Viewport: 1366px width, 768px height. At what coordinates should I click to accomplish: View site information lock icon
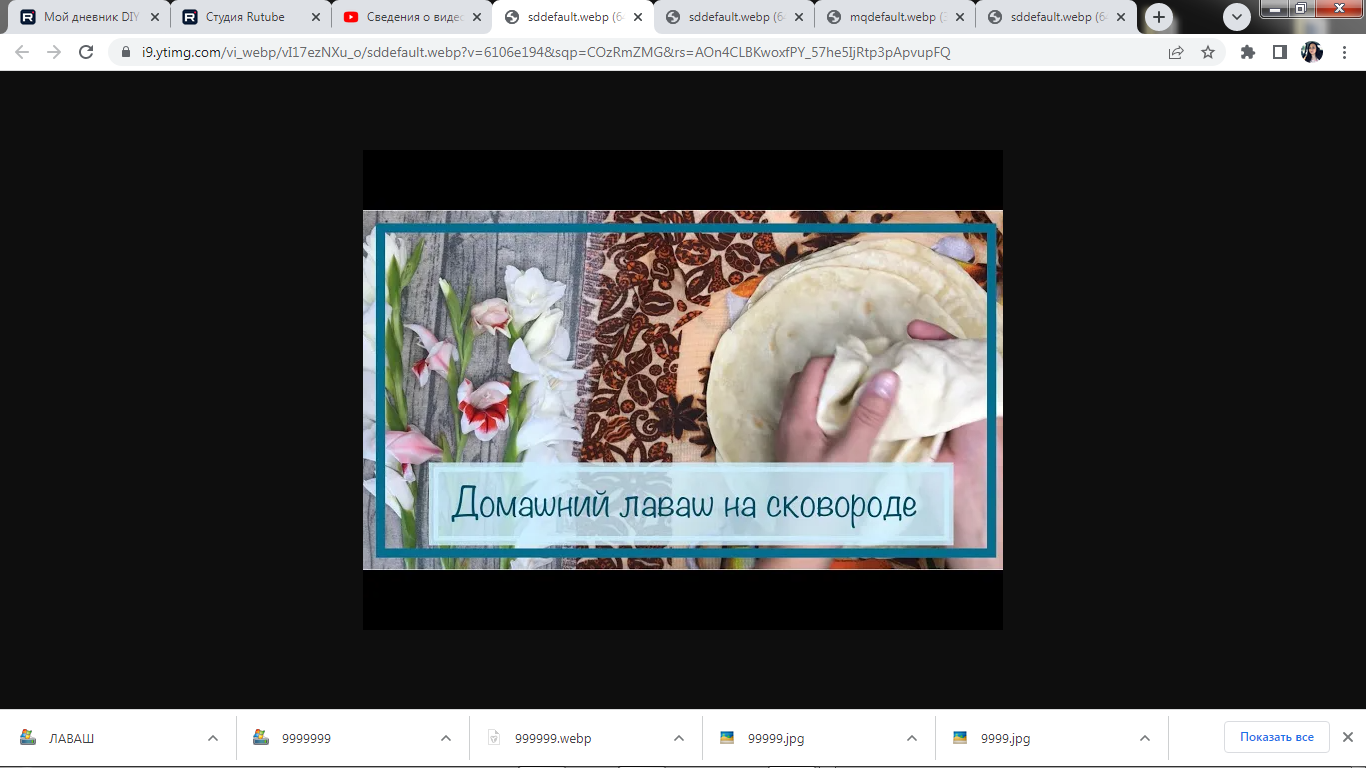(x=126, y=52)
